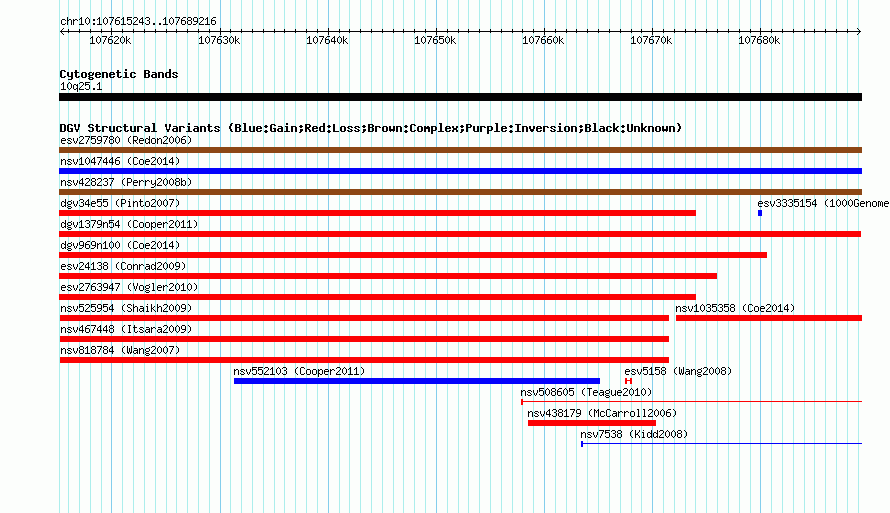Select the red nsv467448 loss bar

[x=364, y=339]
